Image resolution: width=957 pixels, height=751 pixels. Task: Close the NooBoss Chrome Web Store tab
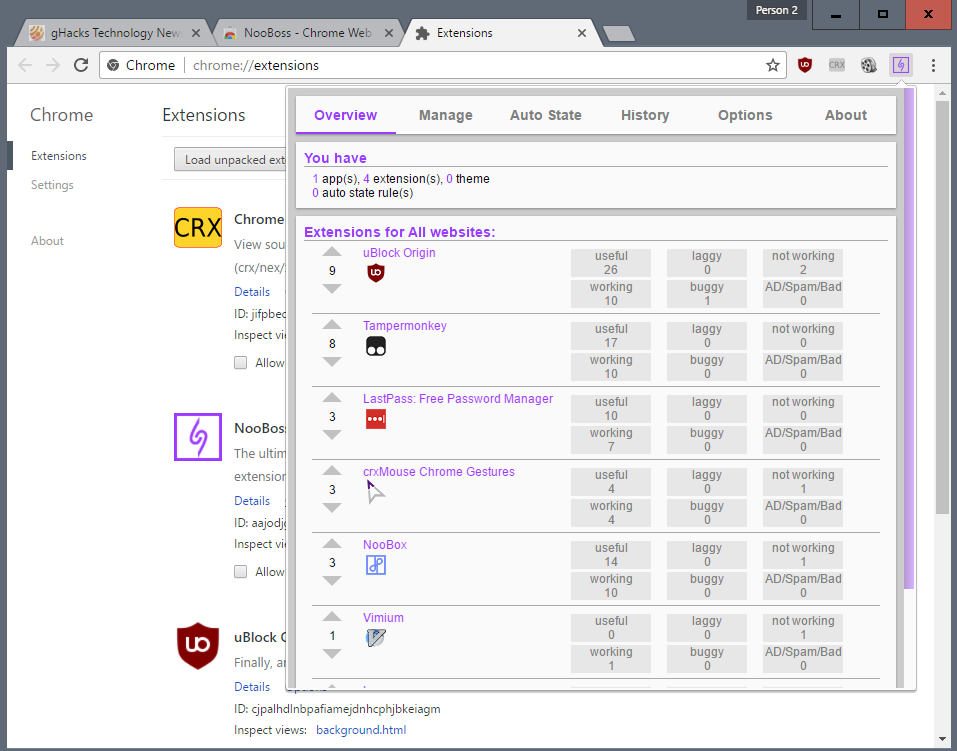pos(389,33)
